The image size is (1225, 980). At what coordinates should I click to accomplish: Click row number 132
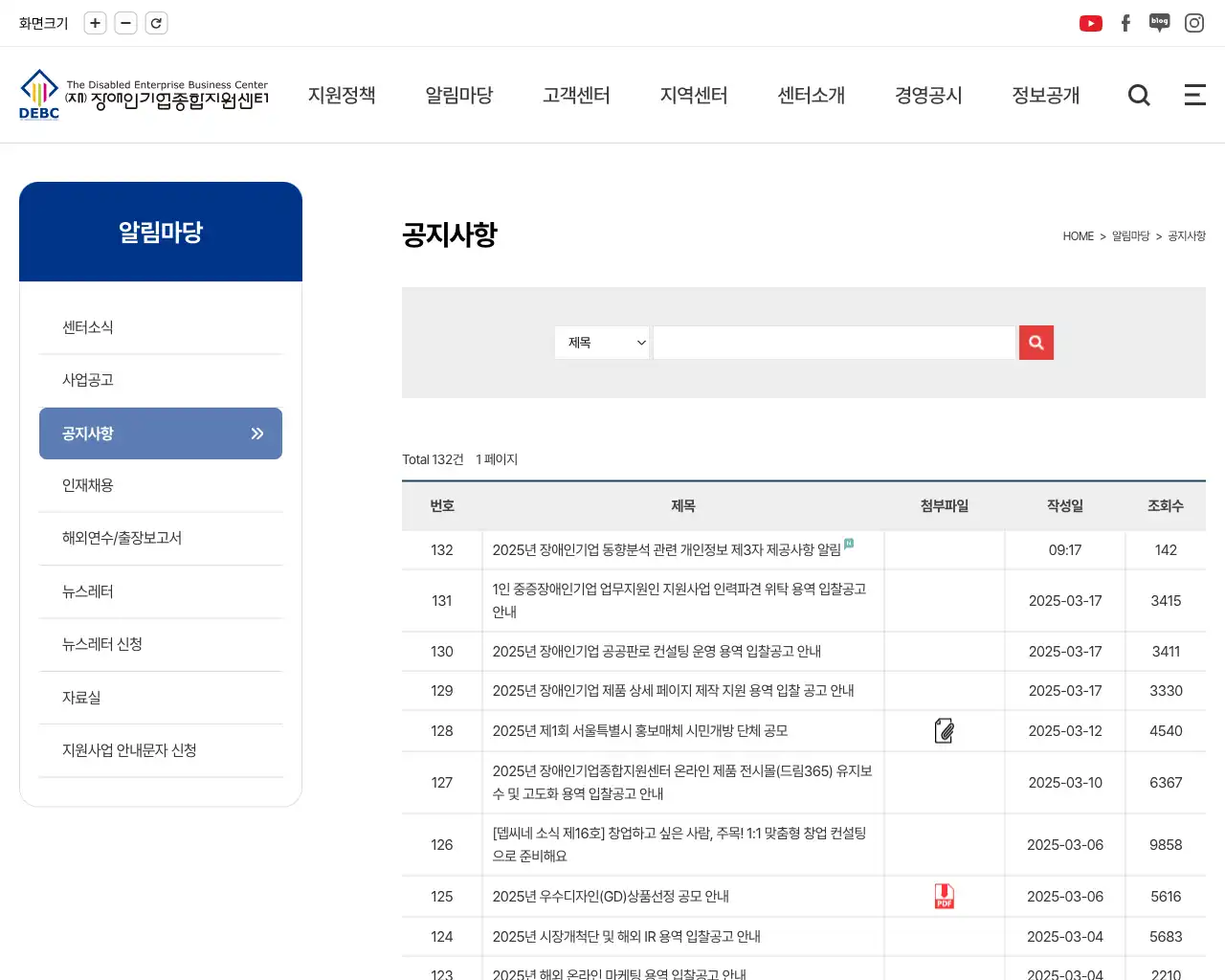442,550
